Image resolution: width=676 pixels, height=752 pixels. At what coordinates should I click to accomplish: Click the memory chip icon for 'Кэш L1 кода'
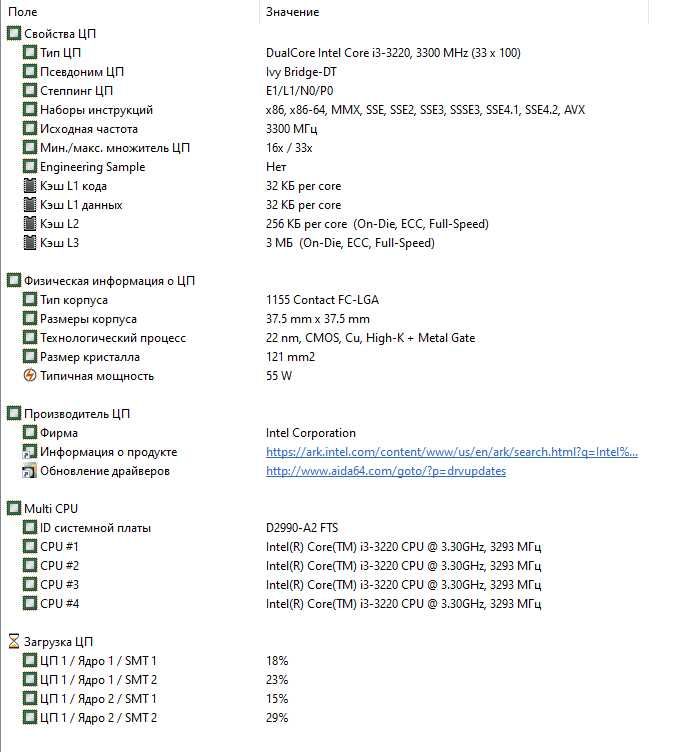click(30, 186)
